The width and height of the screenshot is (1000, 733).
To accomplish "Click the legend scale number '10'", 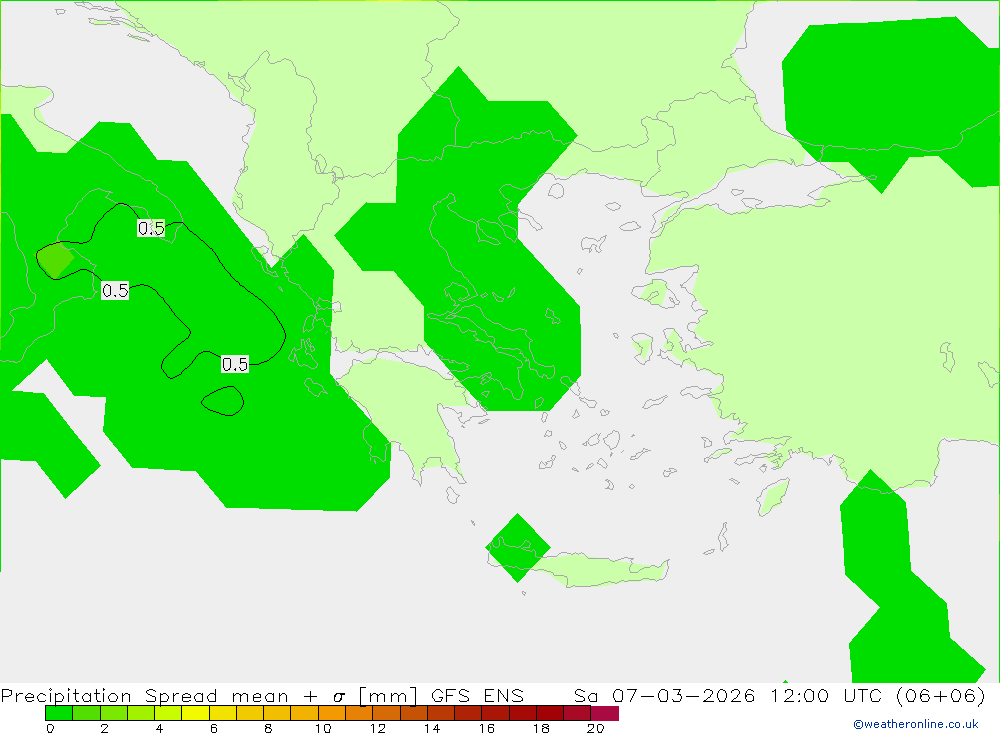I will pyautogui.click(x=323, y=728).
